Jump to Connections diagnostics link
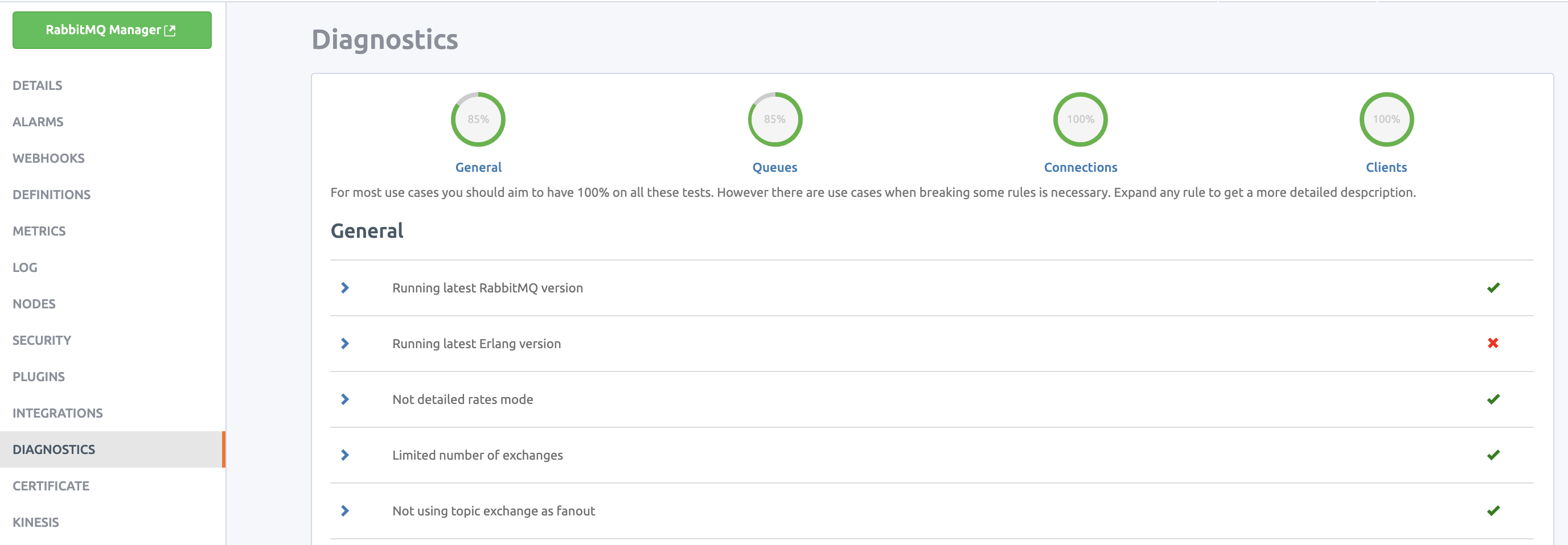1568x545 pixels. 1081,167
